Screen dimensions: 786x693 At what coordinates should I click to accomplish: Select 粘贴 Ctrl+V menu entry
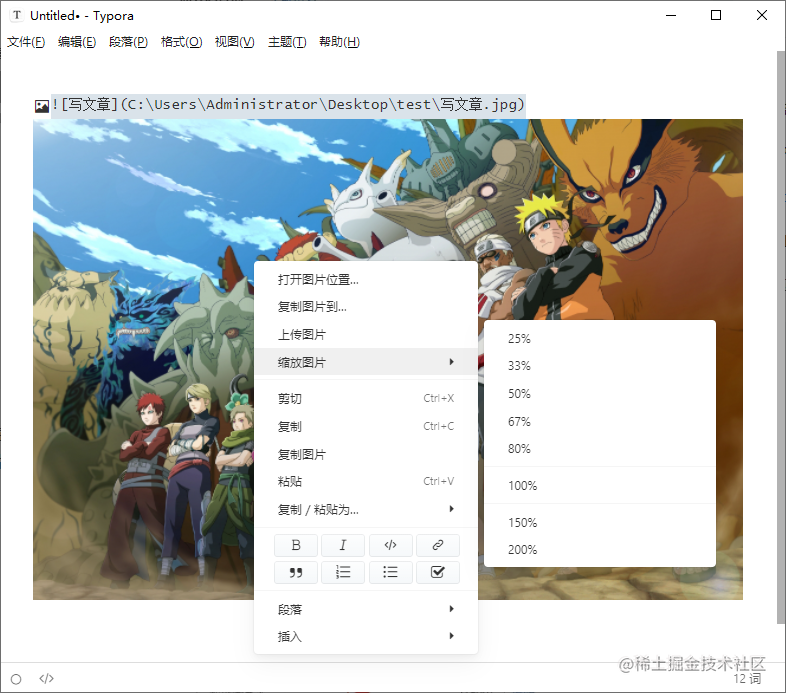pyautogui.click(x=366, y=481)
